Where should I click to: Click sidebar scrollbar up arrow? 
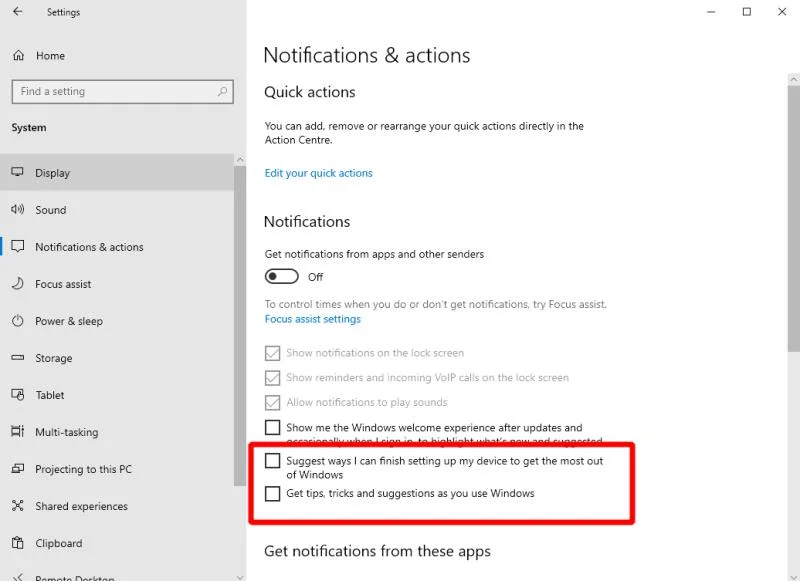tap(240, 160)
